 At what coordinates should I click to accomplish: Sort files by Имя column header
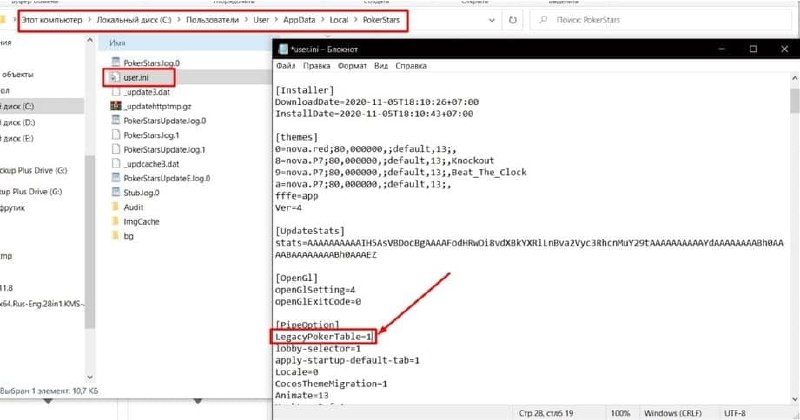[117, 43]
